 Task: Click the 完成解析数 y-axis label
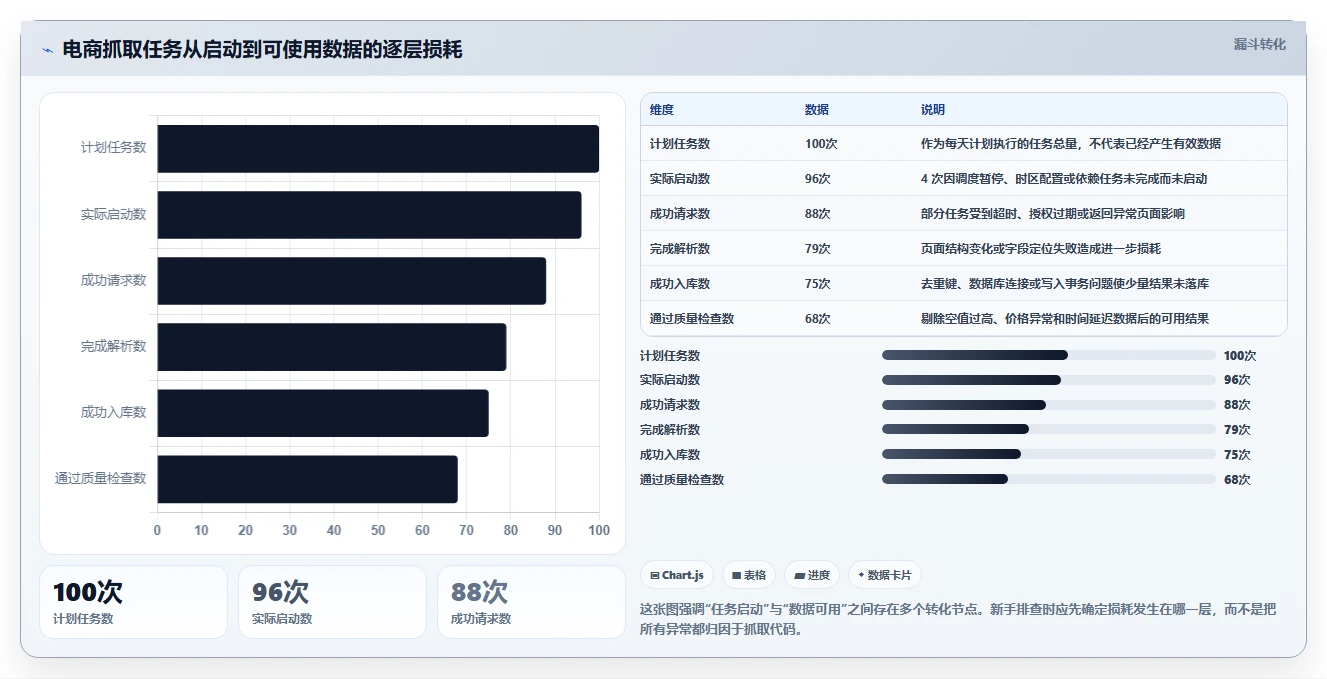tap(114, 346)
